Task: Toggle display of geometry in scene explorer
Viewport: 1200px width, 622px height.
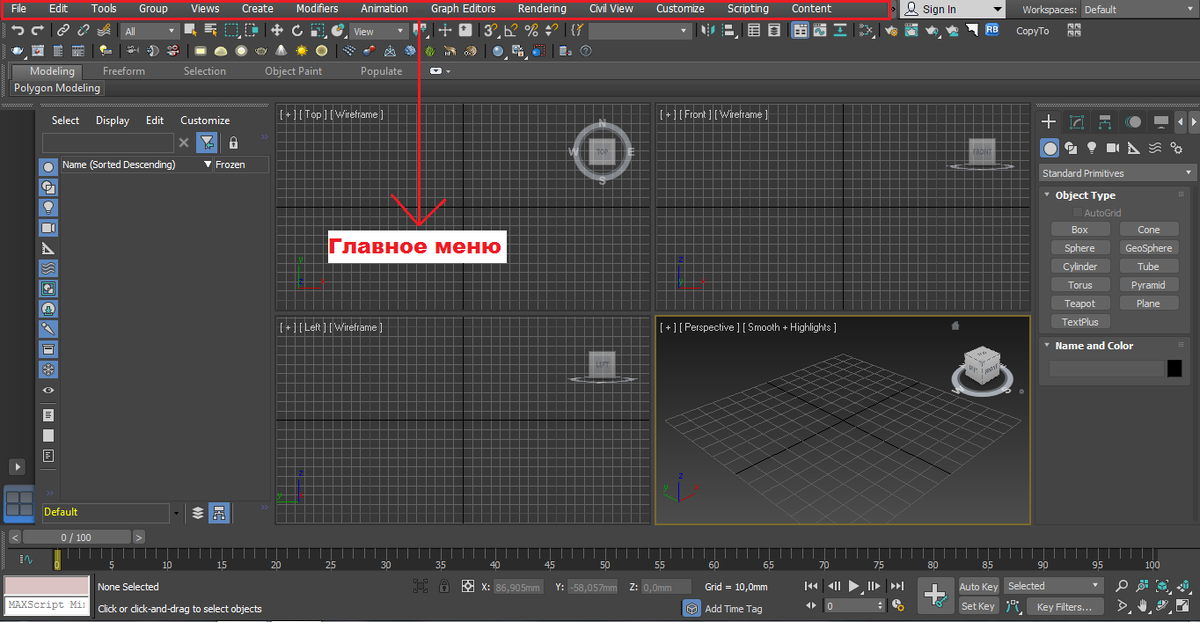Action: click(48, 167)
